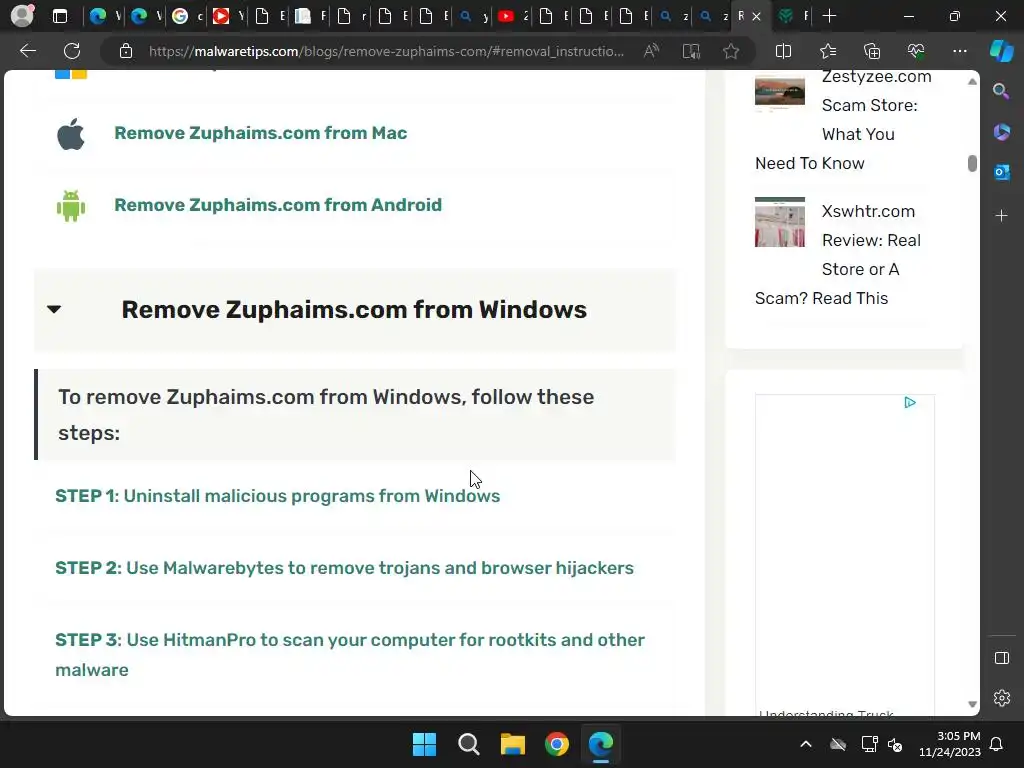Screen dimensions: 1024x768
Task: Go back to the previous page
Action: pyautogui.click(x=28, y=51)
